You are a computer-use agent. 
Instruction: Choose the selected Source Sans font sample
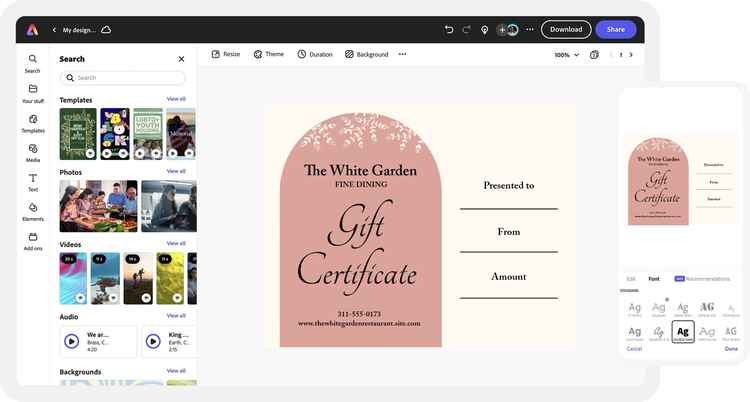point(683,332)
